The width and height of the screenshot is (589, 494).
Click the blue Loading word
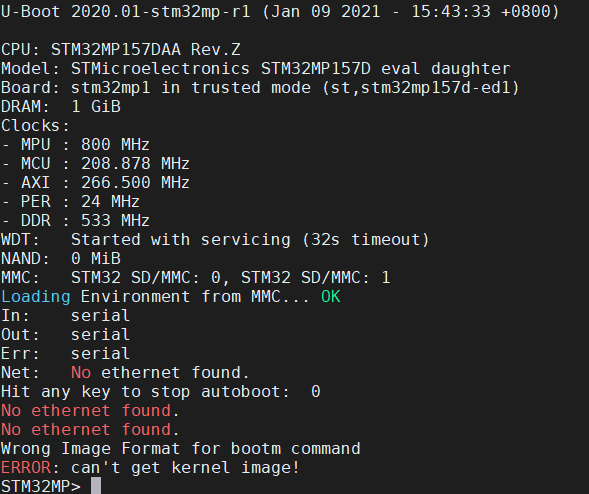36,297
